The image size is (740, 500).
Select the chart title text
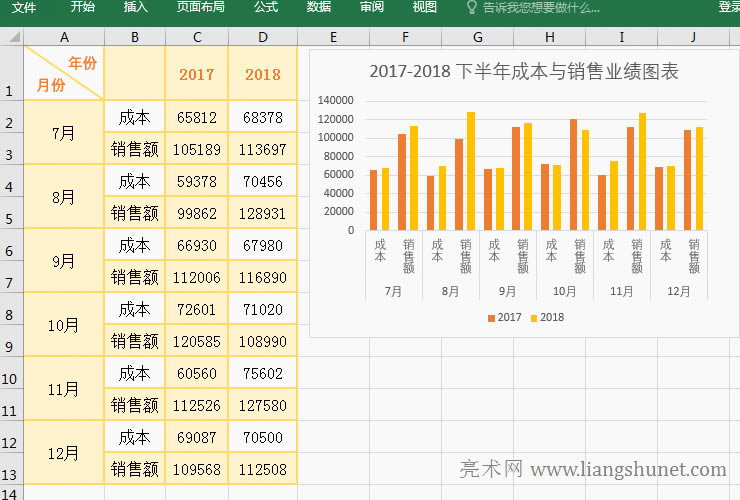point(524,72)
